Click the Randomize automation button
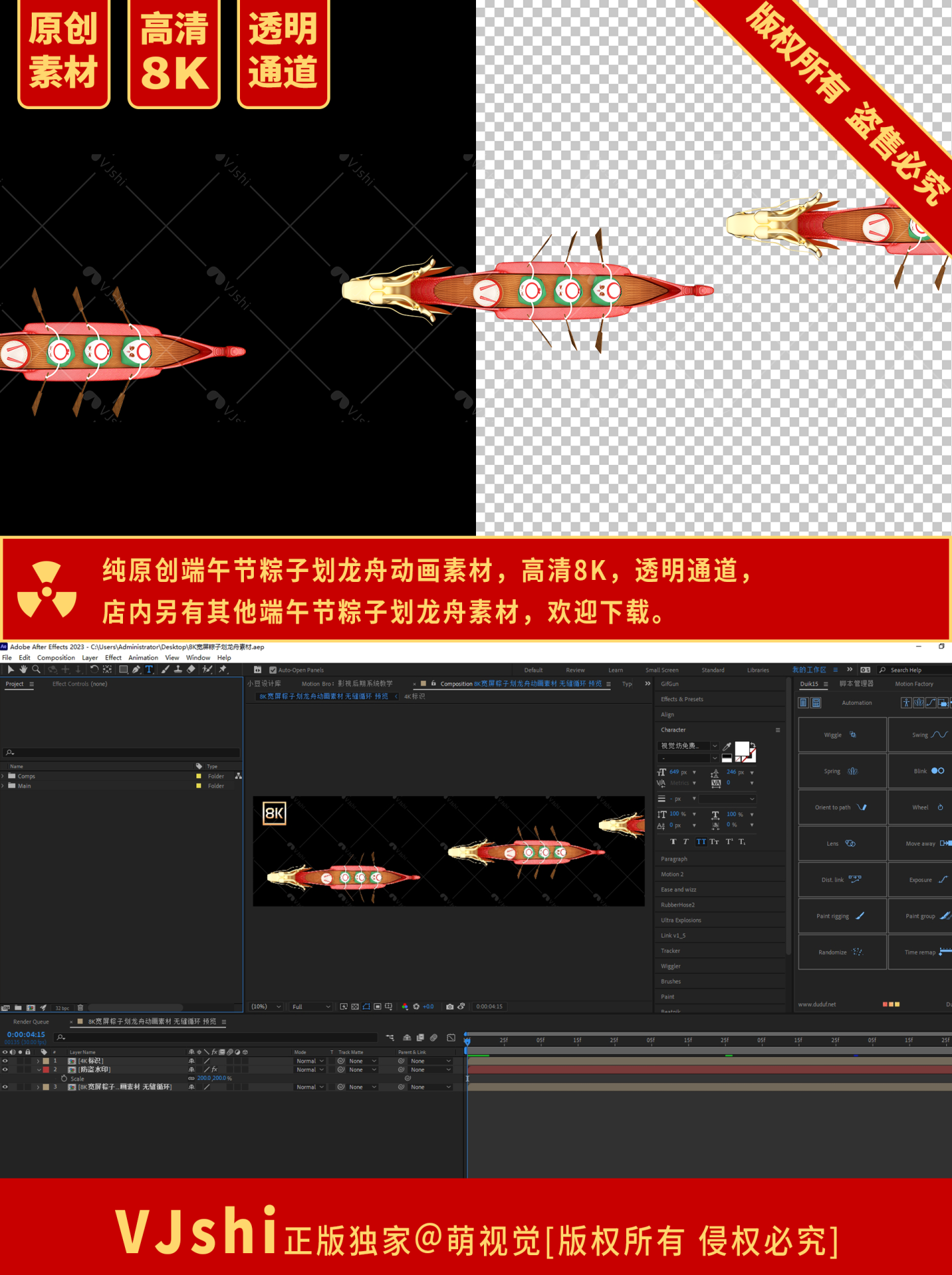The image size is (952, 1275). coord(842,952)
